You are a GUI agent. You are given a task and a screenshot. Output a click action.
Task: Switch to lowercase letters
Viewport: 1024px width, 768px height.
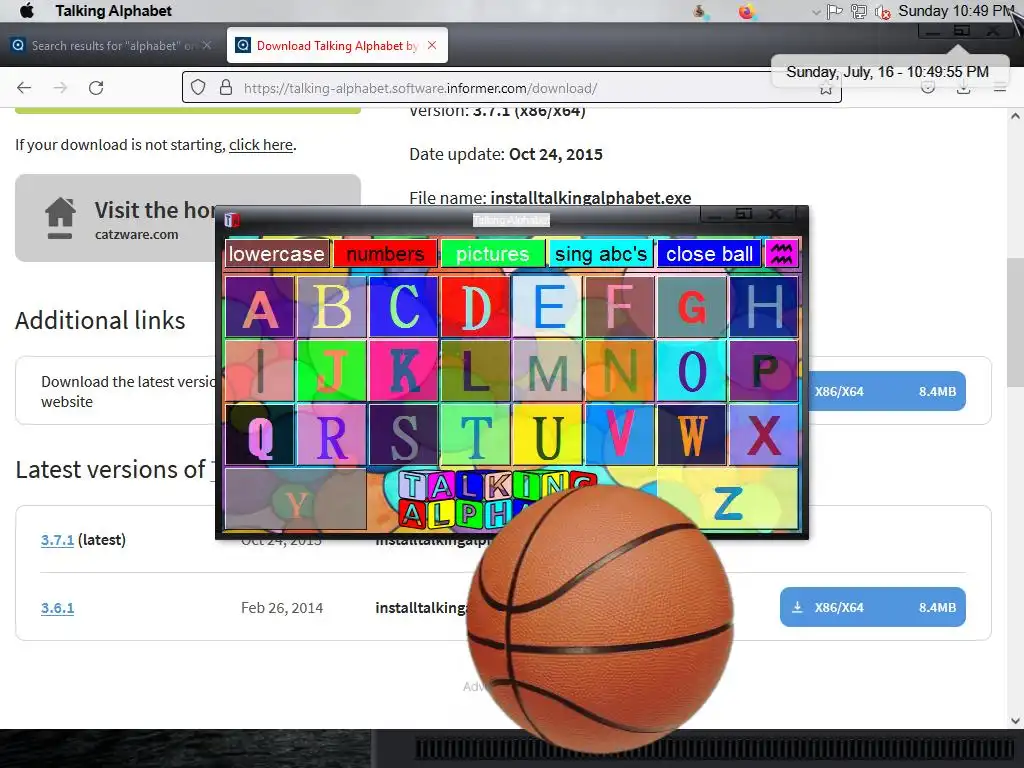277,254
